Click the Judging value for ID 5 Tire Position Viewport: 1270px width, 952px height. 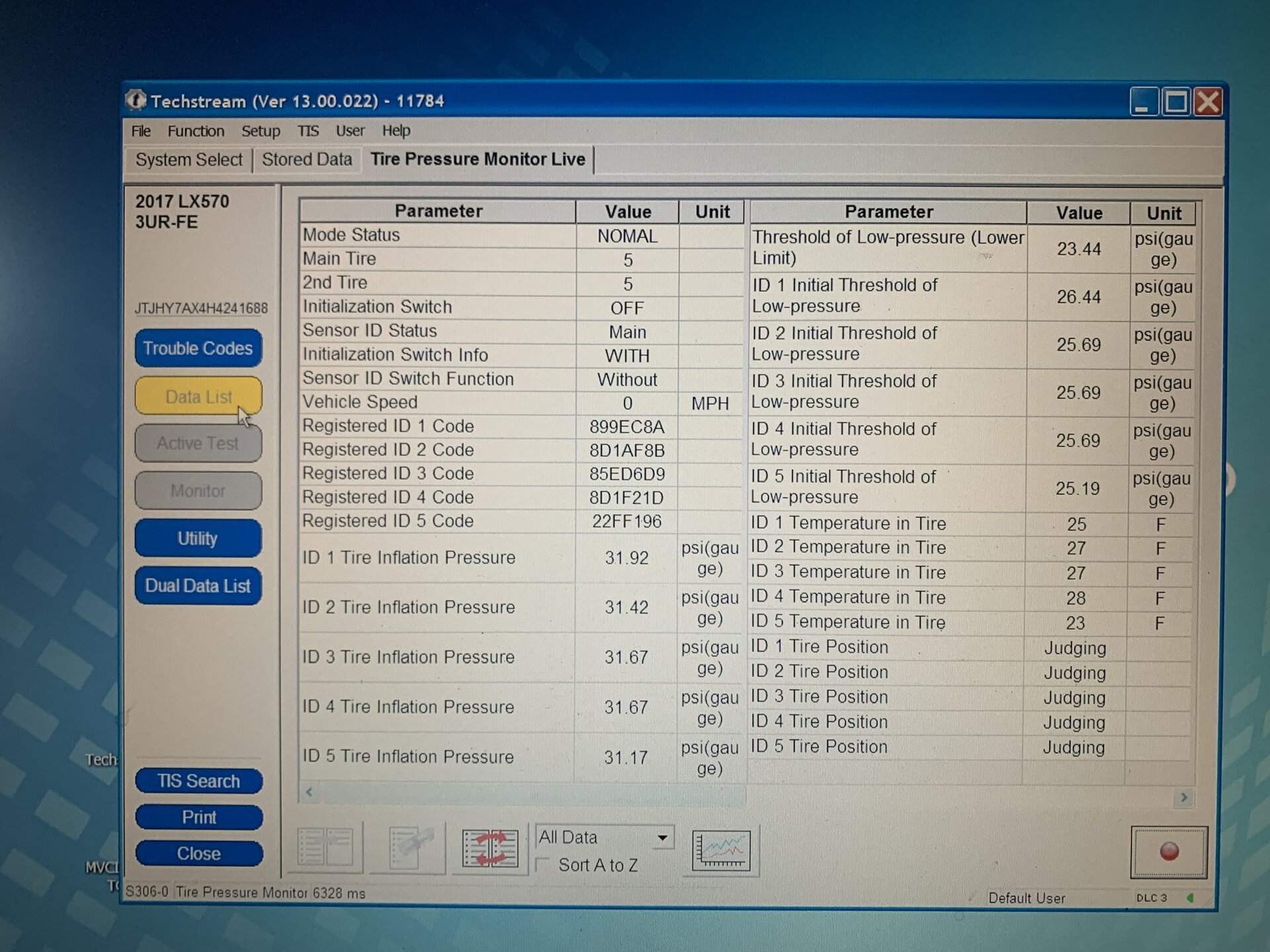(1074, 748)
